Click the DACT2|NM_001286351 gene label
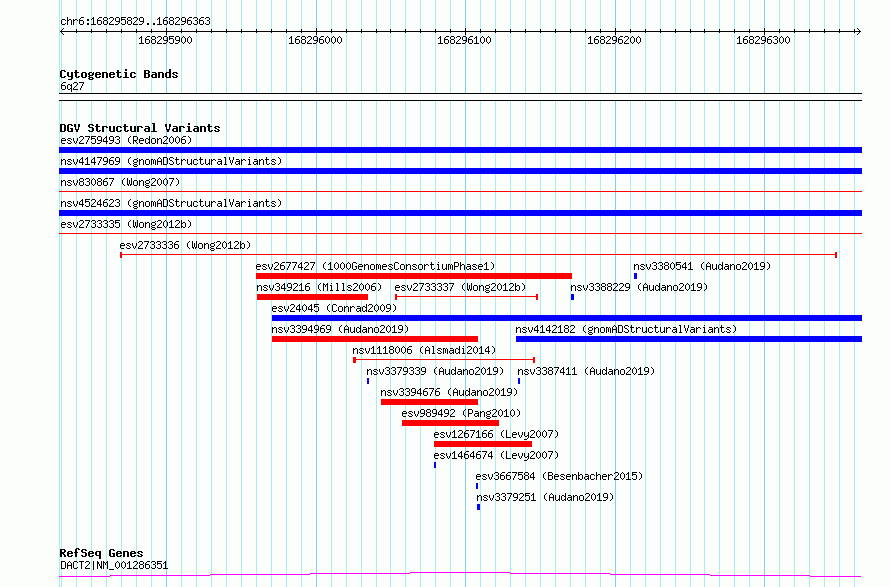Image resolution: width=890 pixels, height=587 pixels. pyautogui.click(x=114, y=565)
